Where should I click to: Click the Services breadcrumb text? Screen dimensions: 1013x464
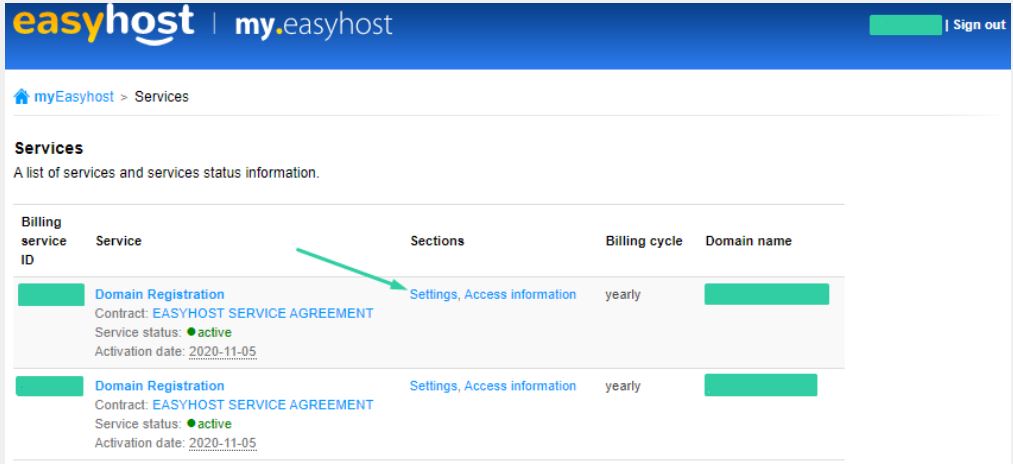tap(162, 97)
